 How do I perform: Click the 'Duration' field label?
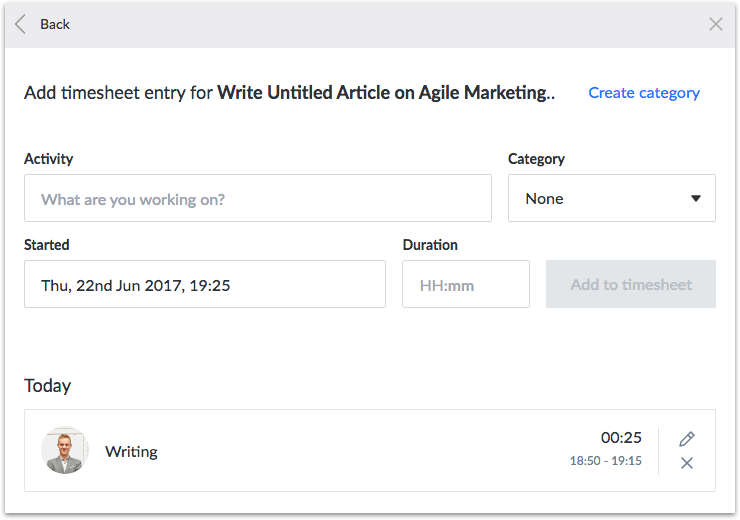click(x=430, y=245)
